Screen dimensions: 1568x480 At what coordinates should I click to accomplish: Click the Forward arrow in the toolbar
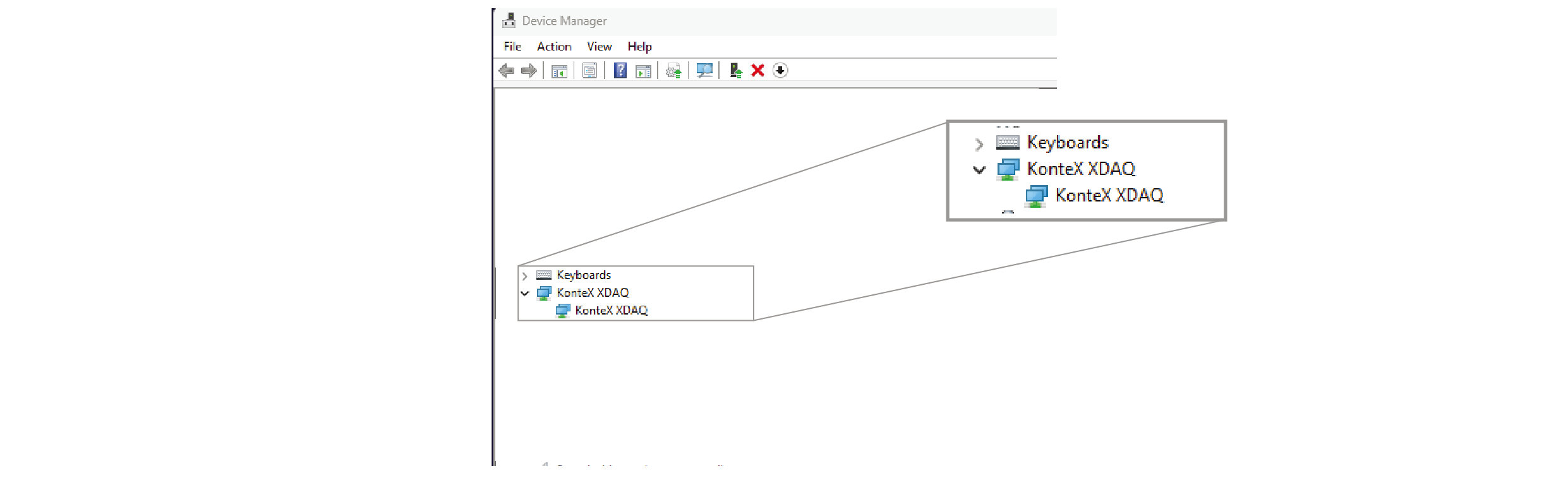529,71
